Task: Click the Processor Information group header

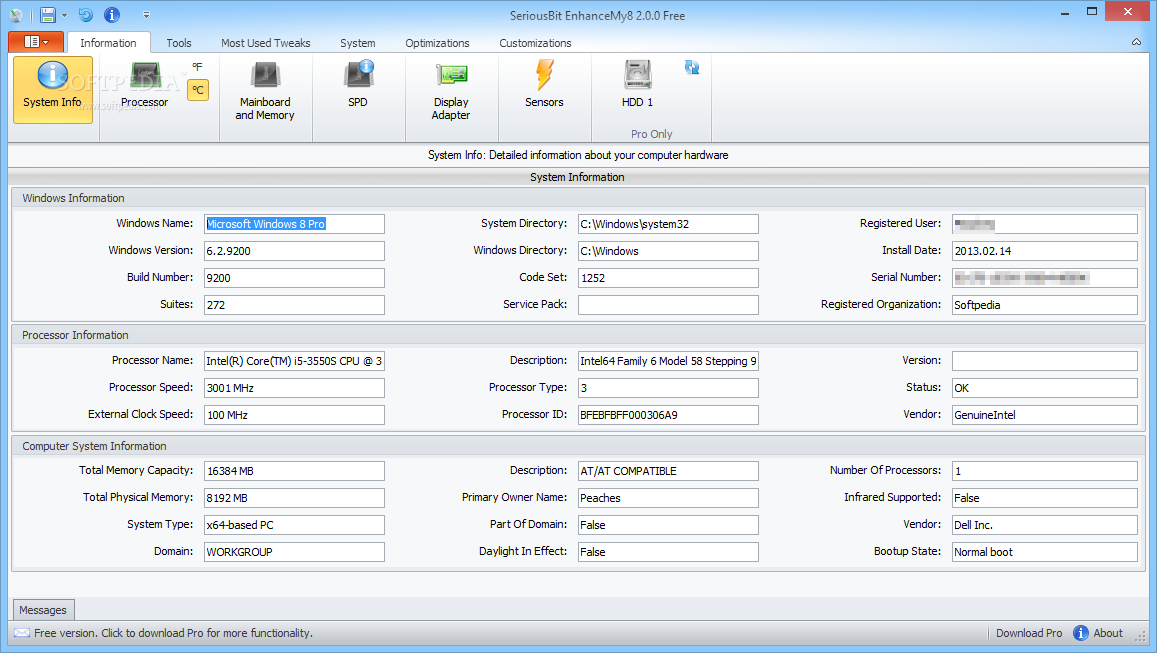Action: pos(578,335)
